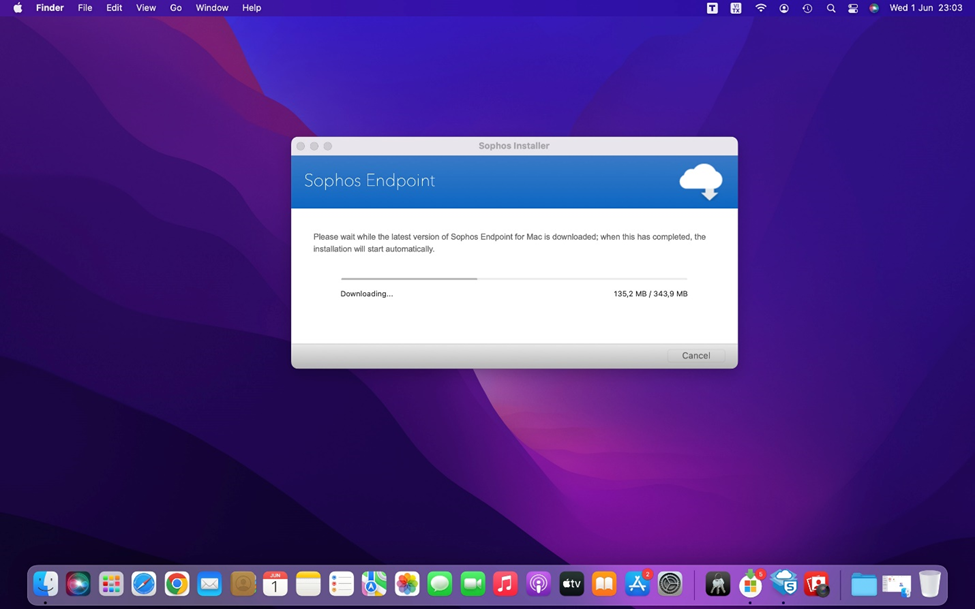Click the Sophos cloud download icon
The width and height of the screenshot is (975, 609).
(x=700, y=182)
